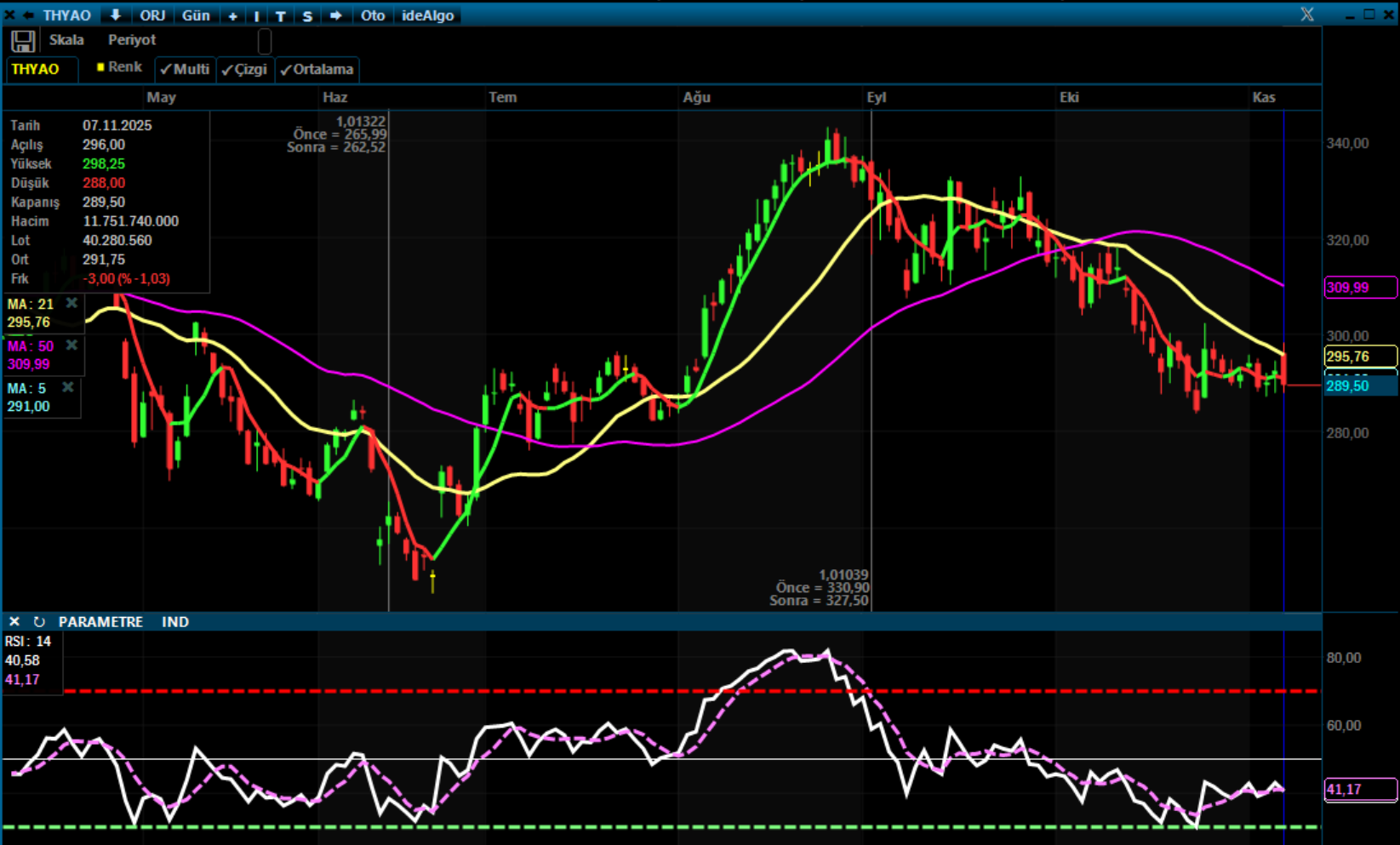1400x845 pixels.
Task: Click the back arrow next to THYAO
Action: [x=28, y=15]
